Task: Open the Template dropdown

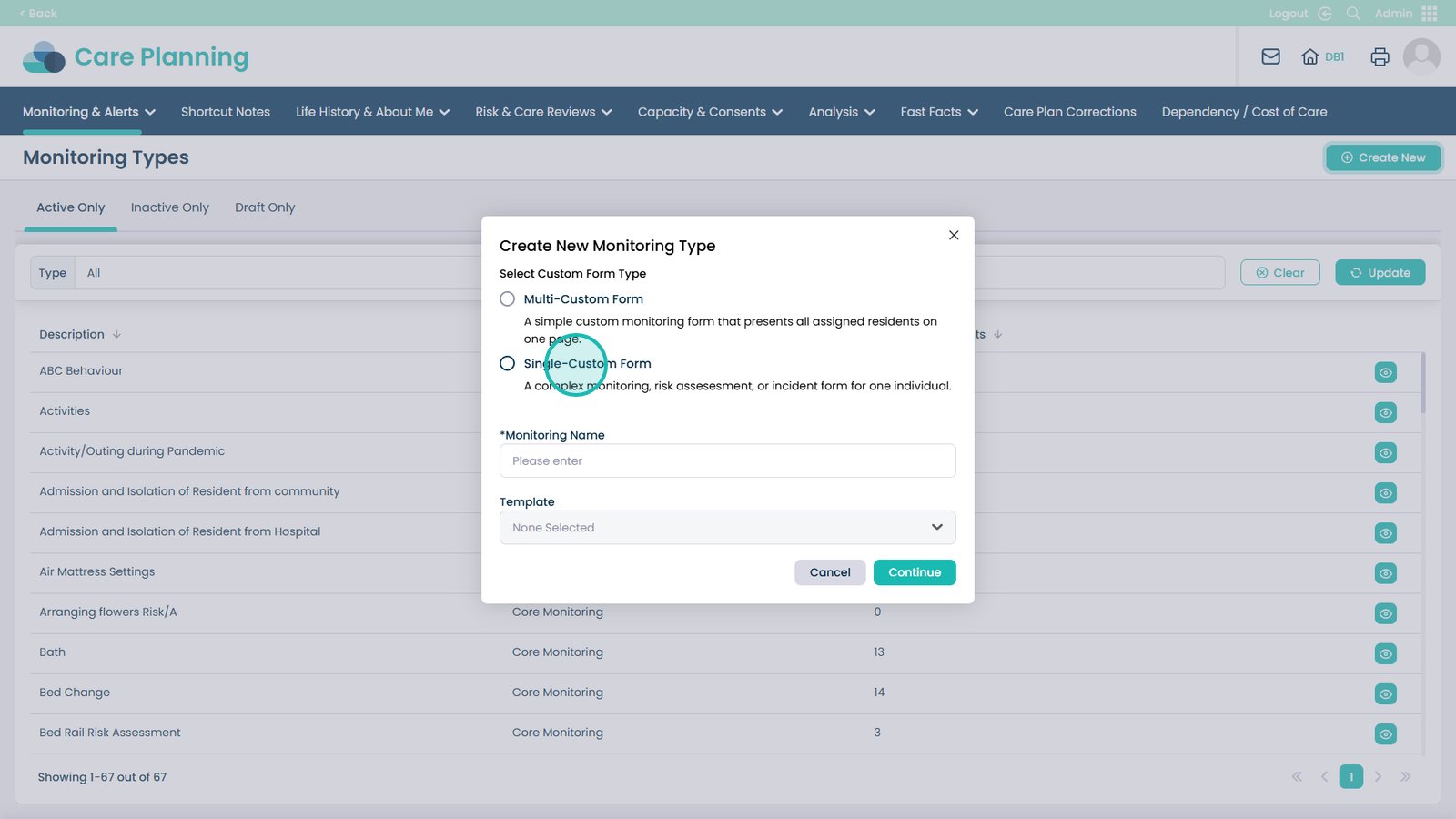Action: (727, 528)
